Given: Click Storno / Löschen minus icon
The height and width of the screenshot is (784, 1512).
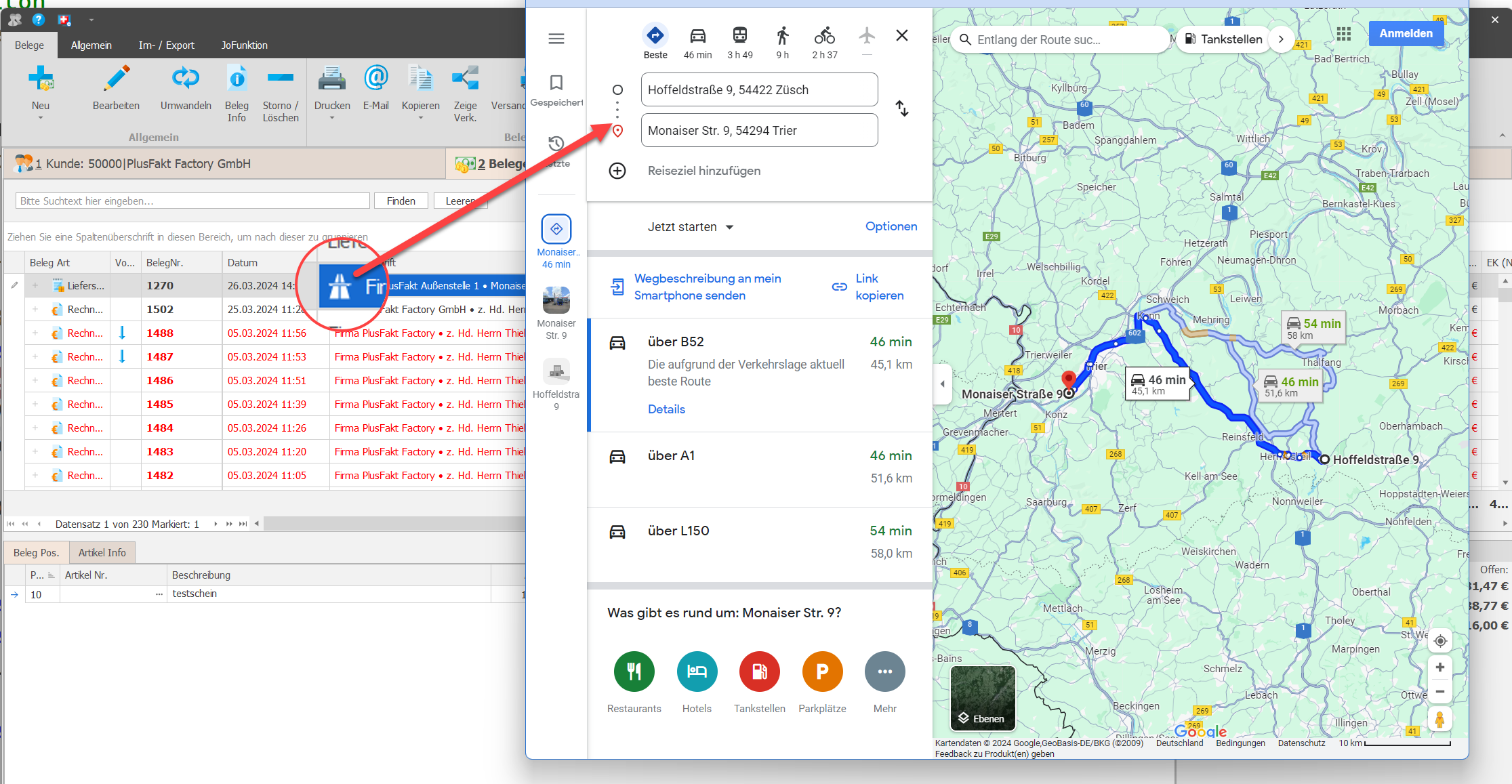Looking at the screenshot, I should [280, 78].
